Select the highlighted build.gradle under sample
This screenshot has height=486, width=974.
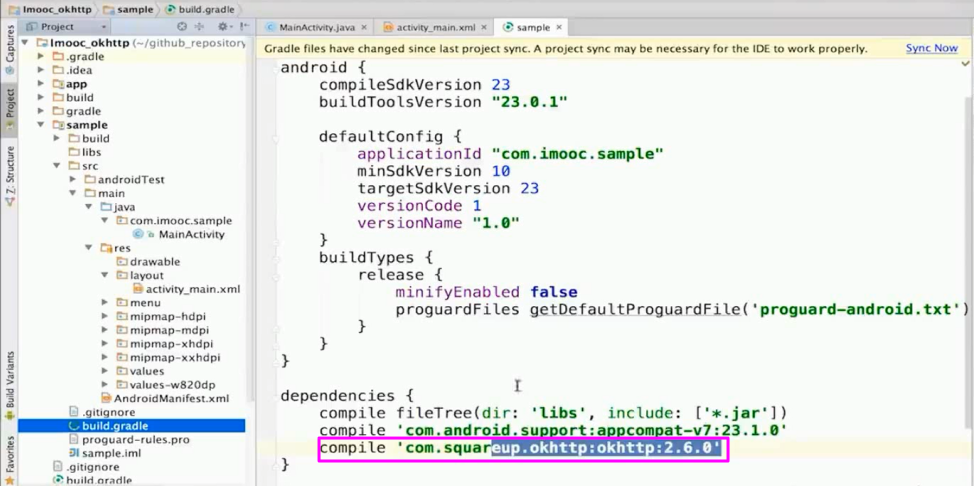pos(132,426)
